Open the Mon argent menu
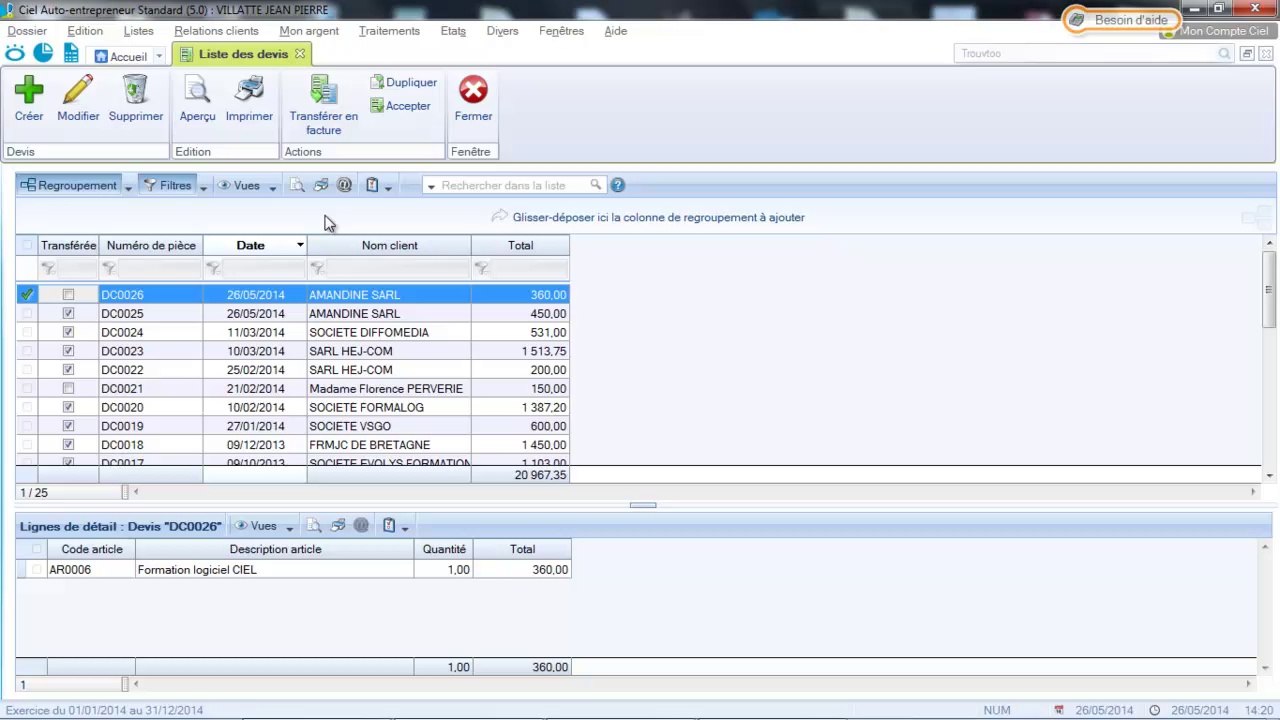Screen dimensions: 1280x720 [x=309, y=31]
